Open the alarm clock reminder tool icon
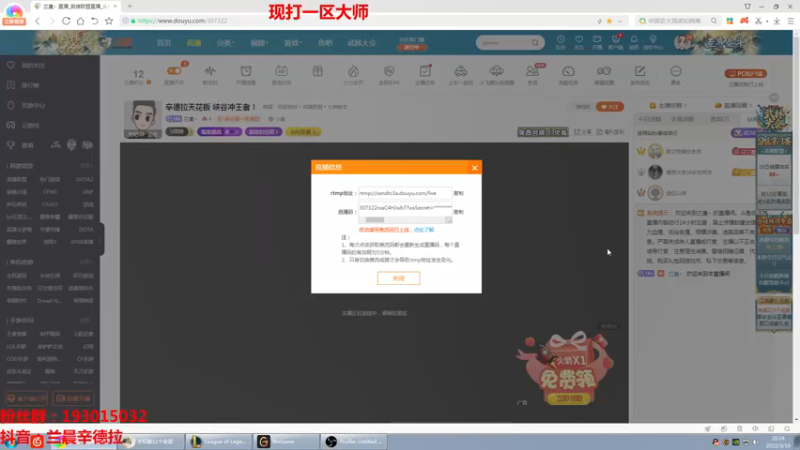 [246, 71]
